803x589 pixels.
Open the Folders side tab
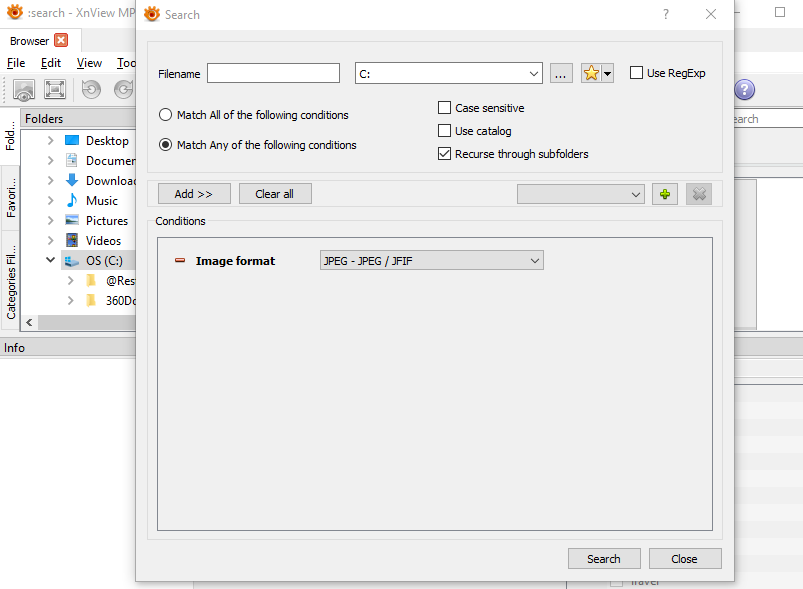point(10,135)
